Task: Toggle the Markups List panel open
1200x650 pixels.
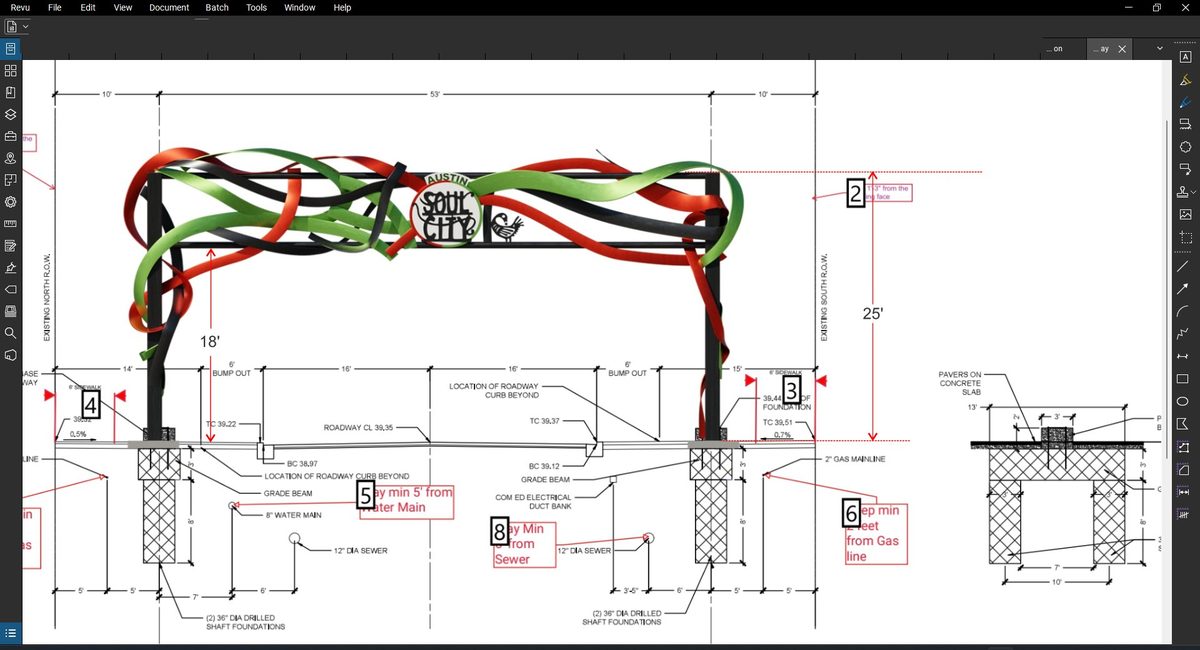Action: point(10,632)
